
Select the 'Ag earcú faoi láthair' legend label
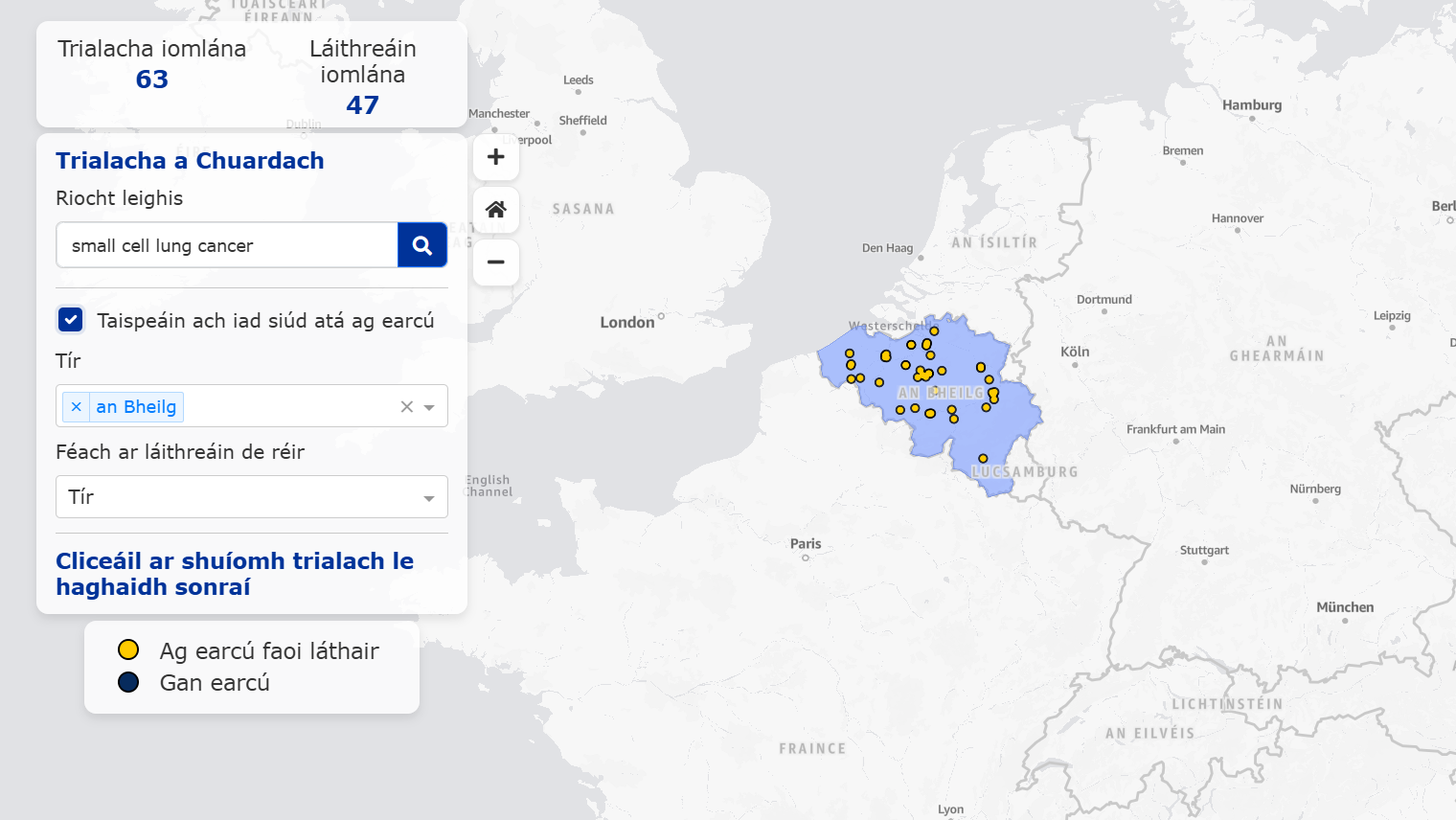coord(269,651)
